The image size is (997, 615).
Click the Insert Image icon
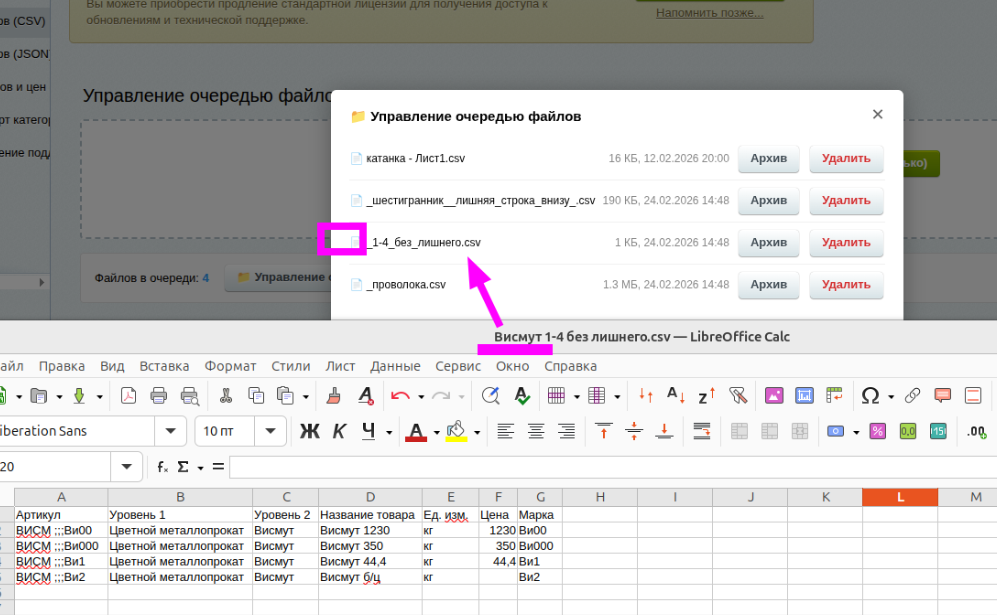pos(773,395)
